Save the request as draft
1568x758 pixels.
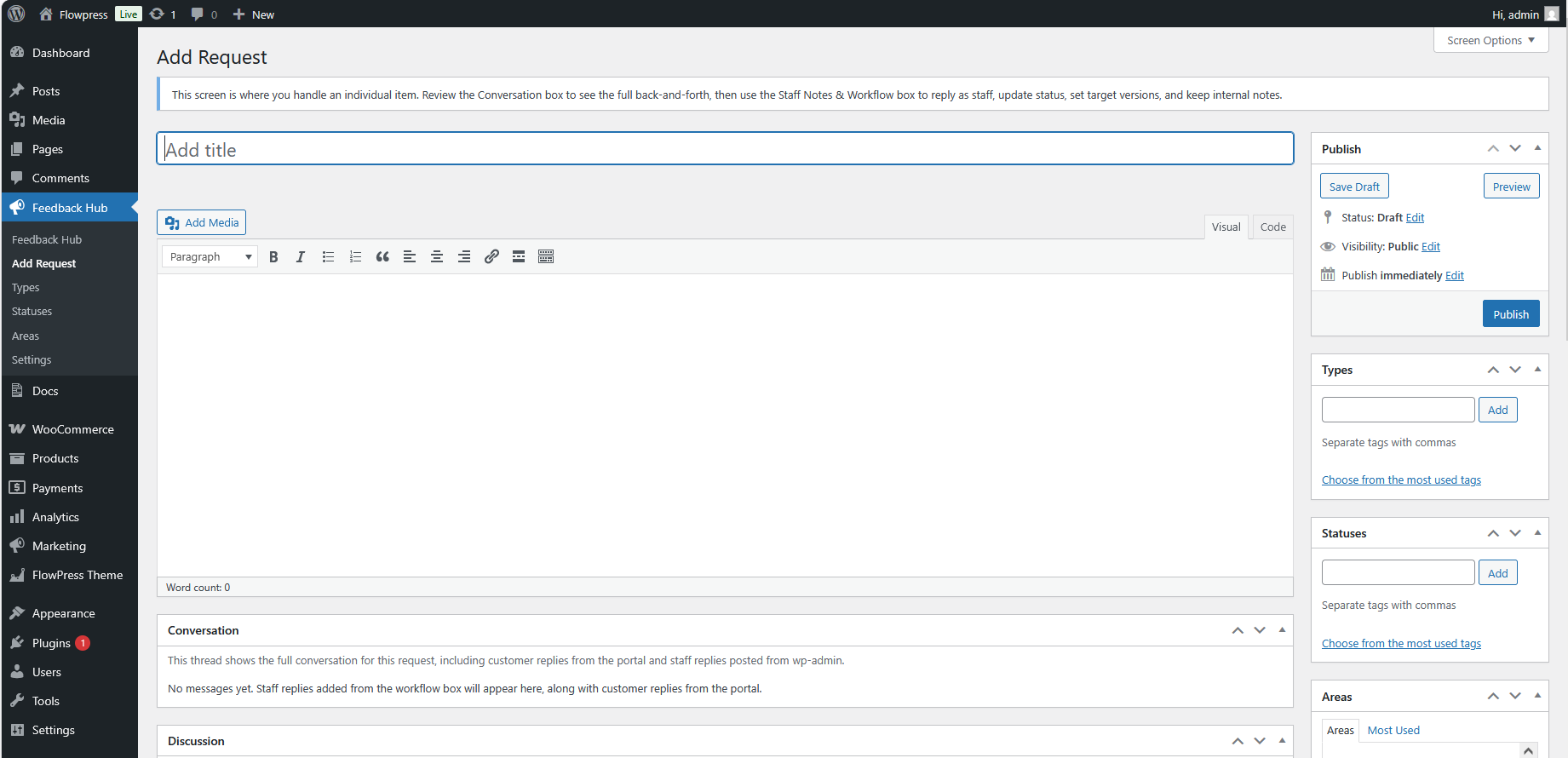(1354, 187)
